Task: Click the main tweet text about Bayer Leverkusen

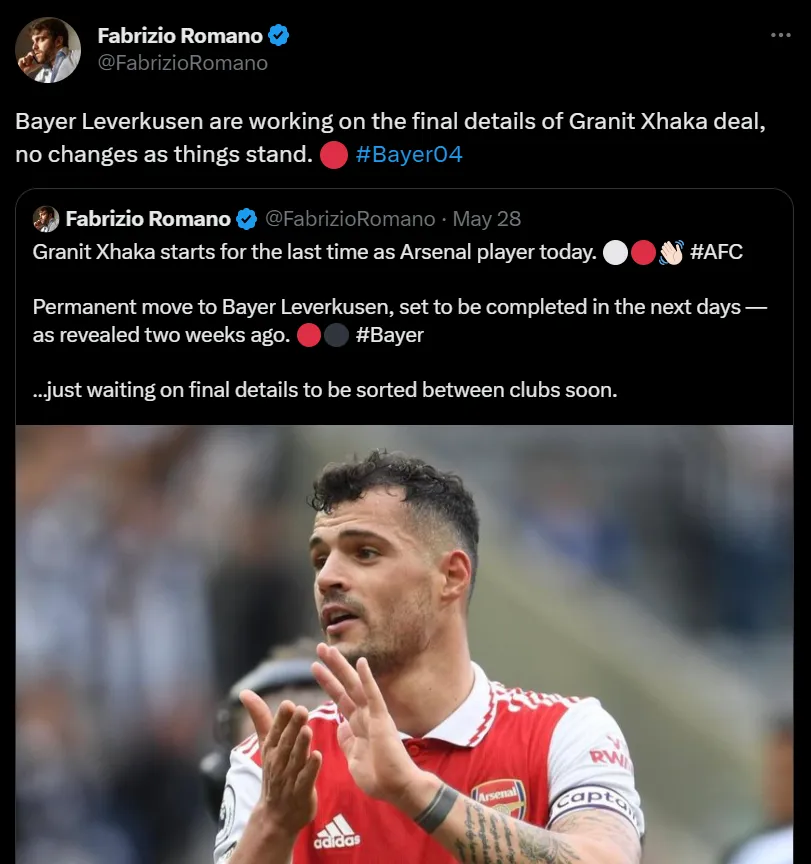Action: [x=390, y=122]
